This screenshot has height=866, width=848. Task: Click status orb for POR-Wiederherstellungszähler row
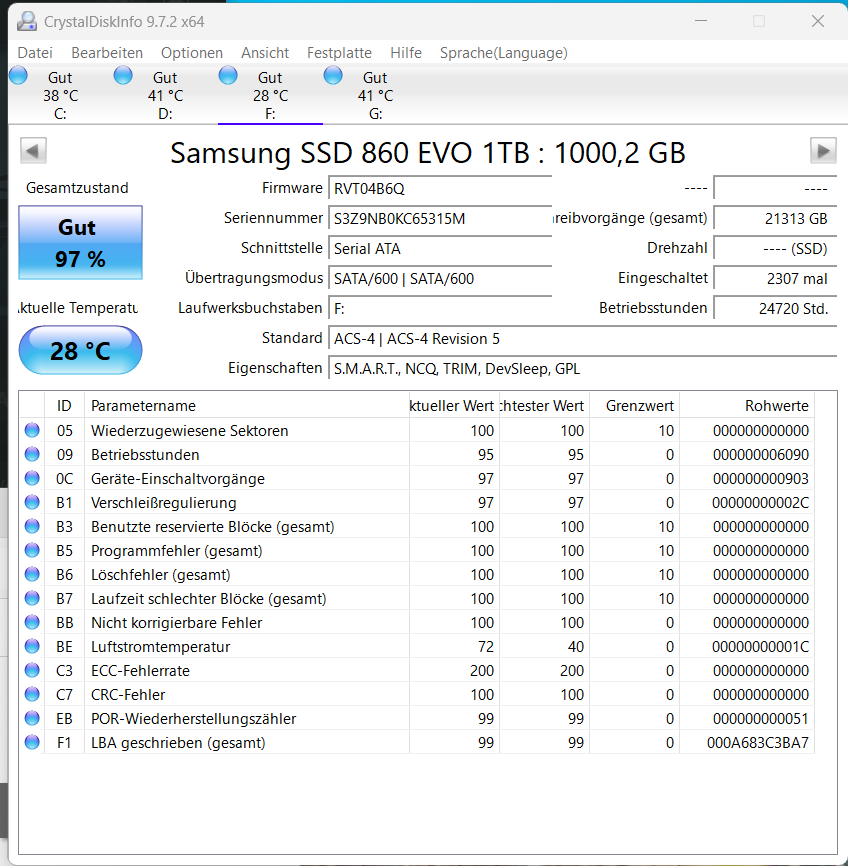(x=32, y=719)
